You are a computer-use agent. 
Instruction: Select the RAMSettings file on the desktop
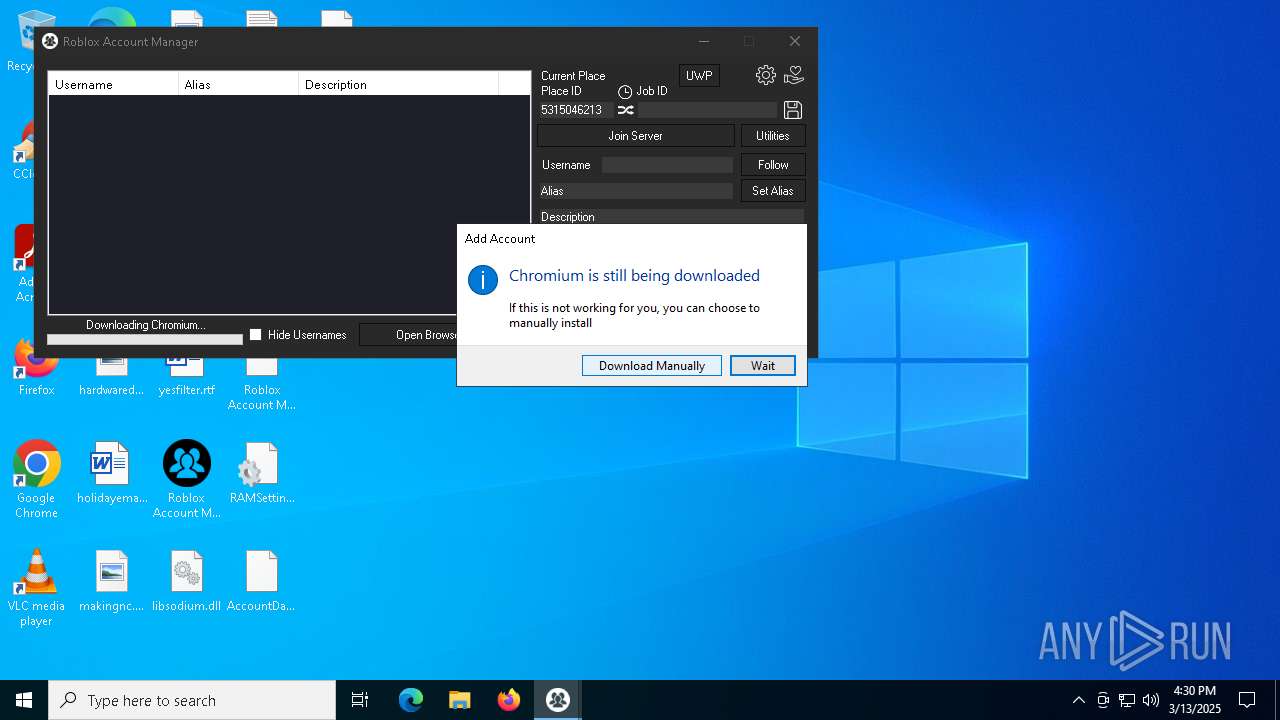262,474
